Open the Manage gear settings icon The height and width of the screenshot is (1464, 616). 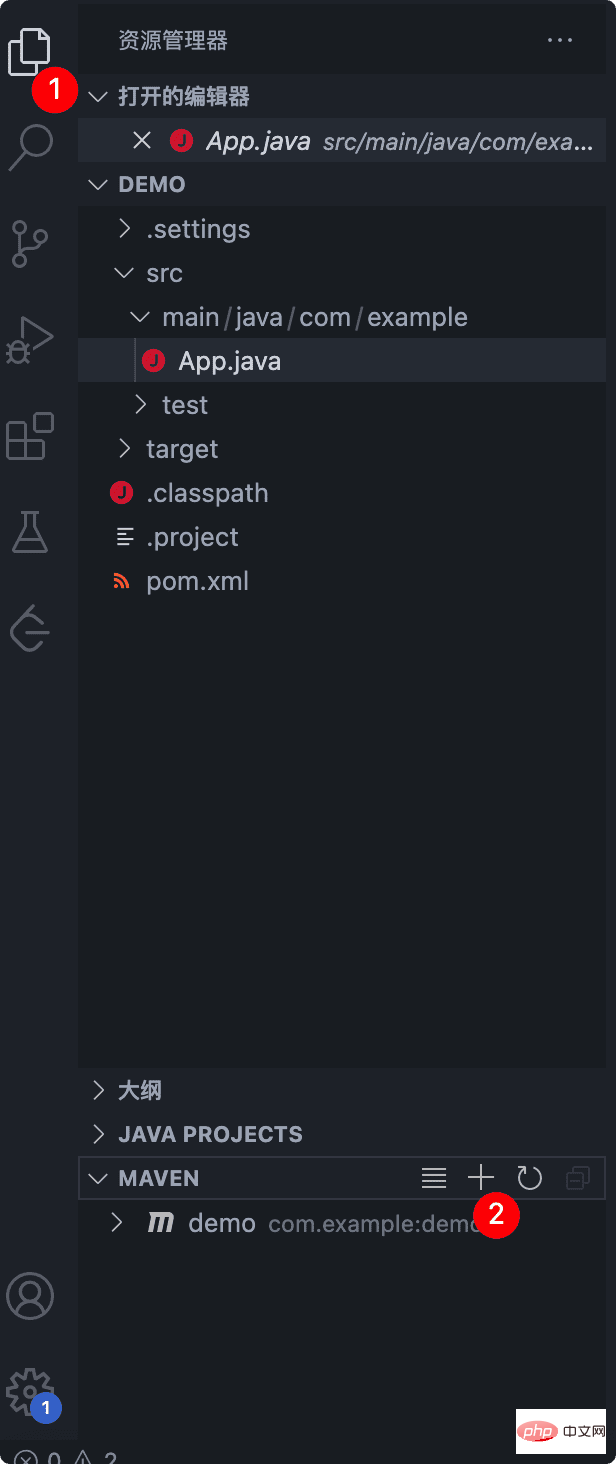click(x=28, y=1392)
